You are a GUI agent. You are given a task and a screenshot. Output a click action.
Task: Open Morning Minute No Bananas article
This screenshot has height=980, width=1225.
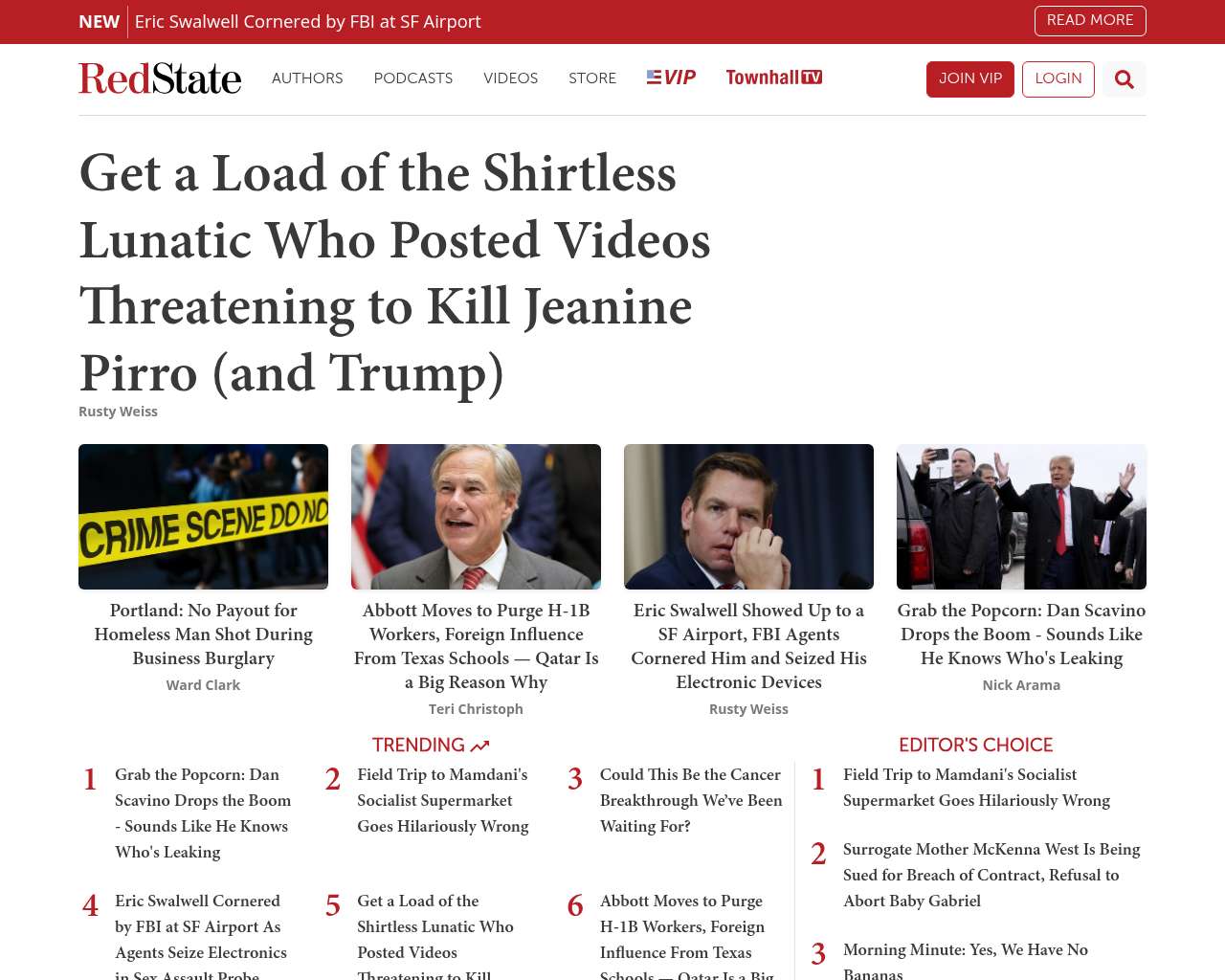tap(966, 960)
